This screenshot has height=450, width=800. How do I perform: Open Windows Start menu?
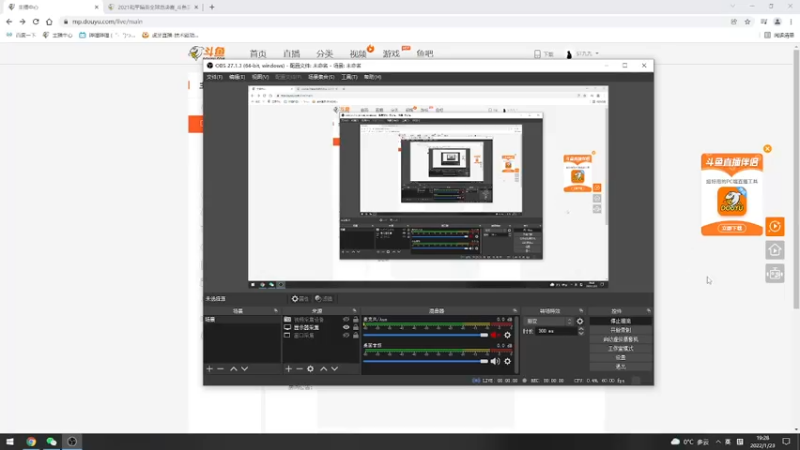pyautogui.click(x=10, y=441)
